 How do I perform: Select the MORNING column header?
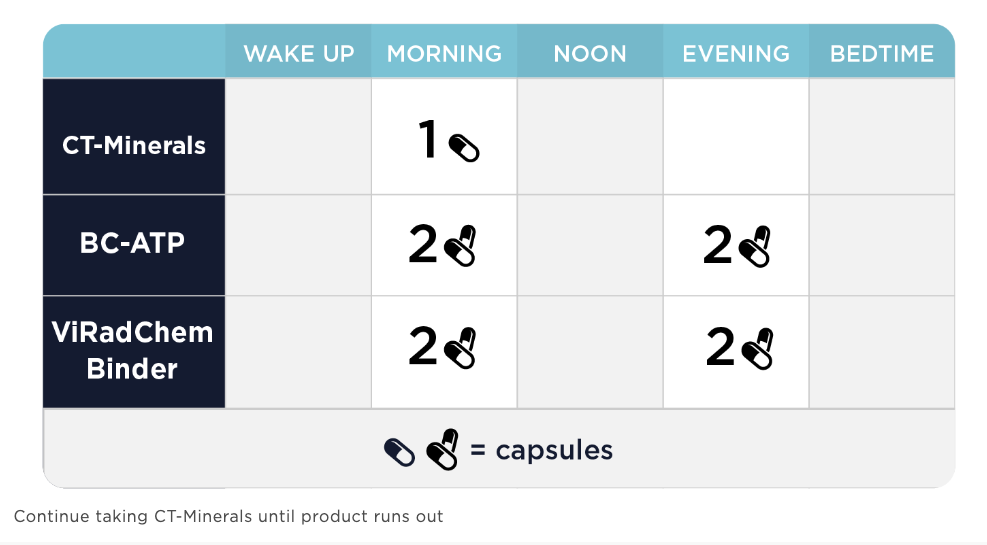coord(444,53)
